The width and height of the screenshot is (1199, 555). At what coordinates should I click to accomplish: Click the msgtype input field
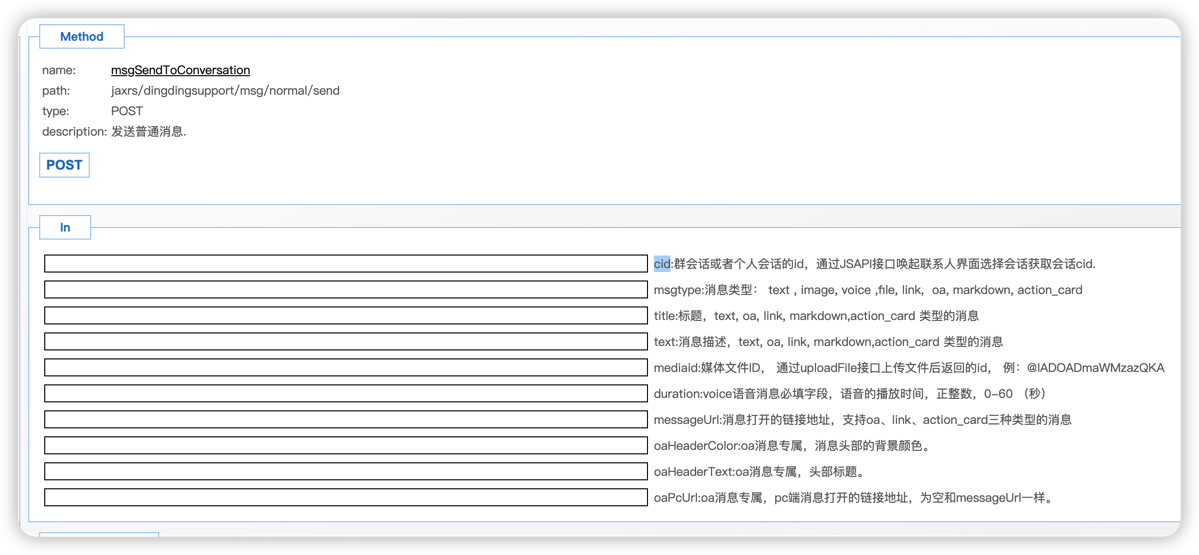point(346,290)
